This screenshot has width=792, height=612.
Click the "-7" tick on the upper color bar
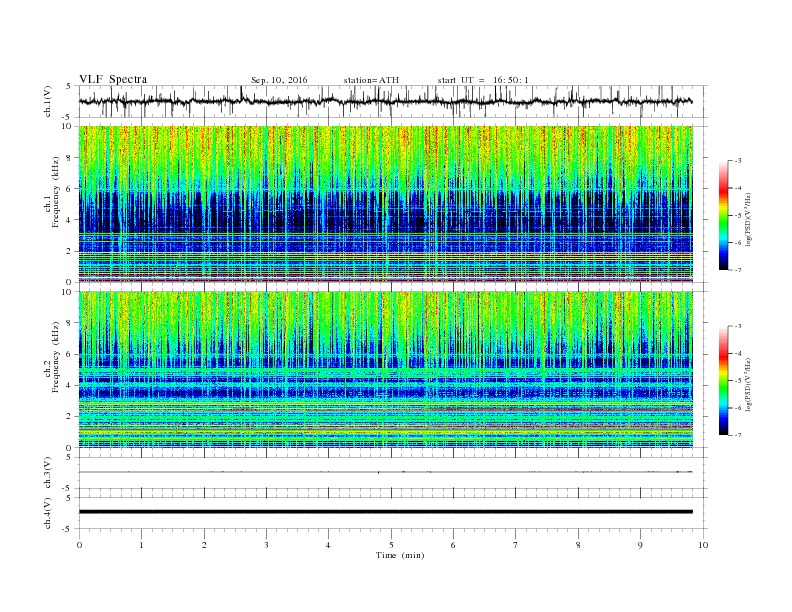pyautogui.click(x=737, y=270)
